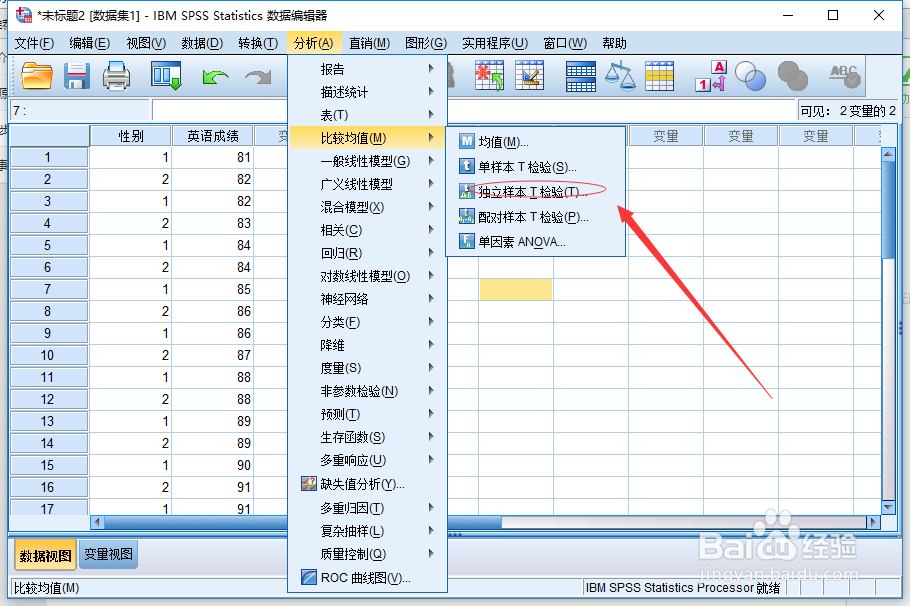Recall recently used dialogs icon
Screen dimensions: 910x606
tap(167, 76)
